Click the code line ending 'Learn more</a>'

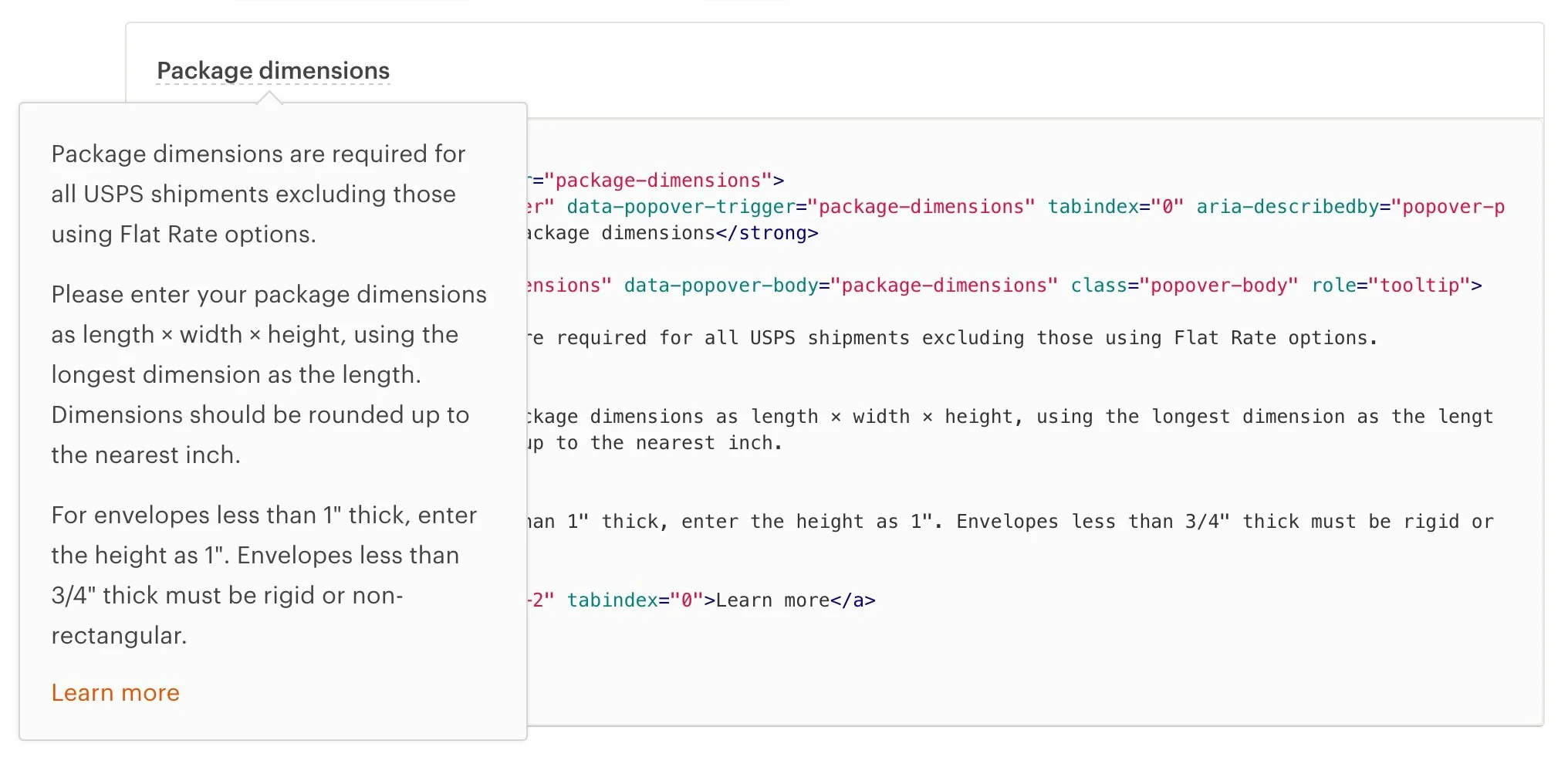702,600
